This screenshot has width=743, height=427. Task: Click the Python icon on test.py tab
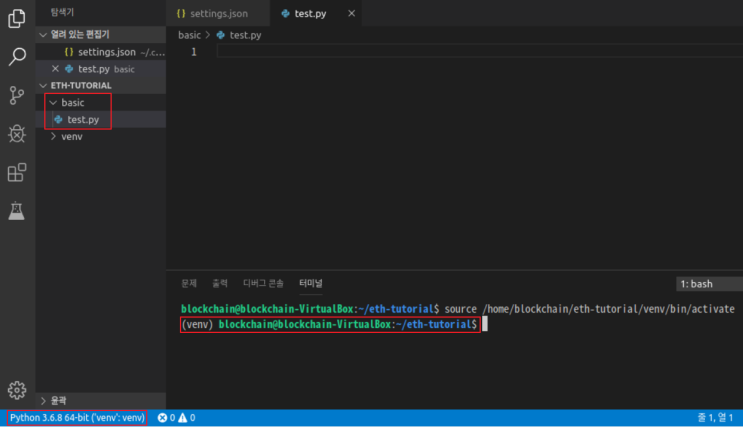point(285,14)
